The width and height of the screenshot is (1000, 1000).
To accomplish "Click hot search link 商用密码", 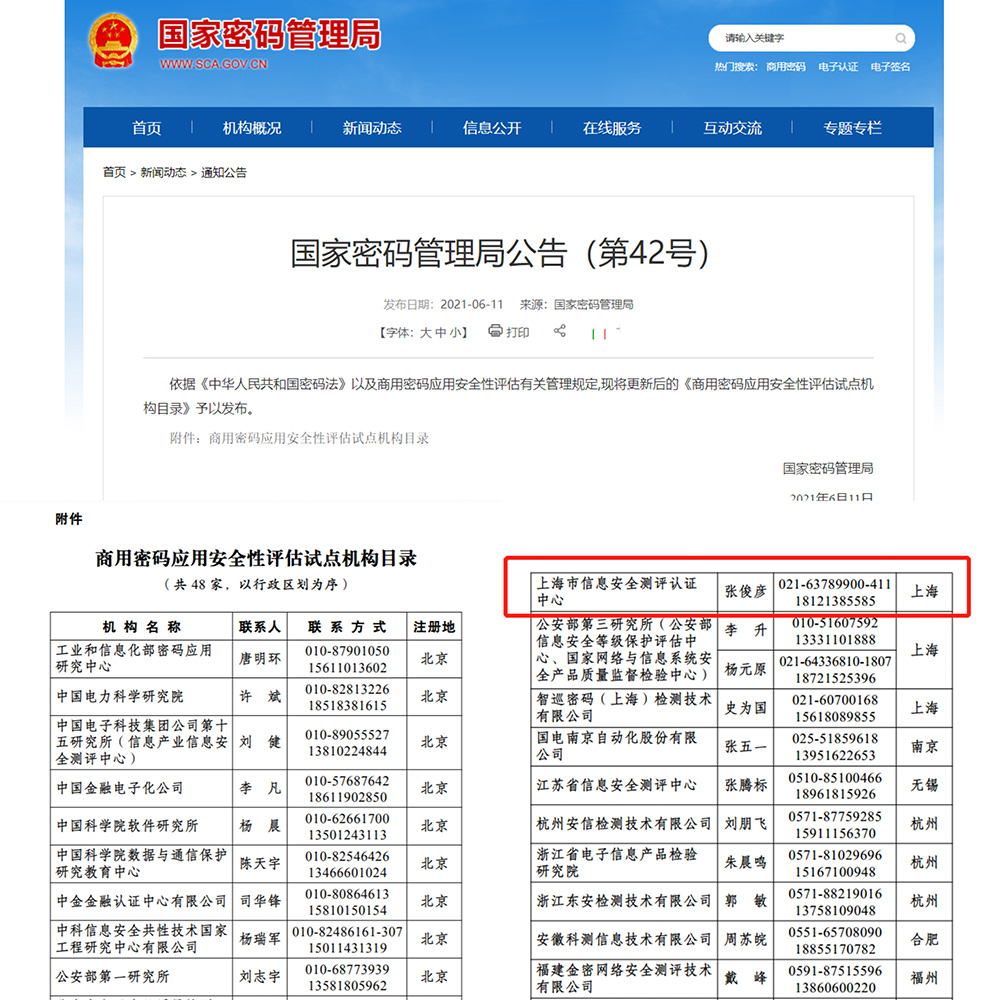I will click(x=786, y=67).
